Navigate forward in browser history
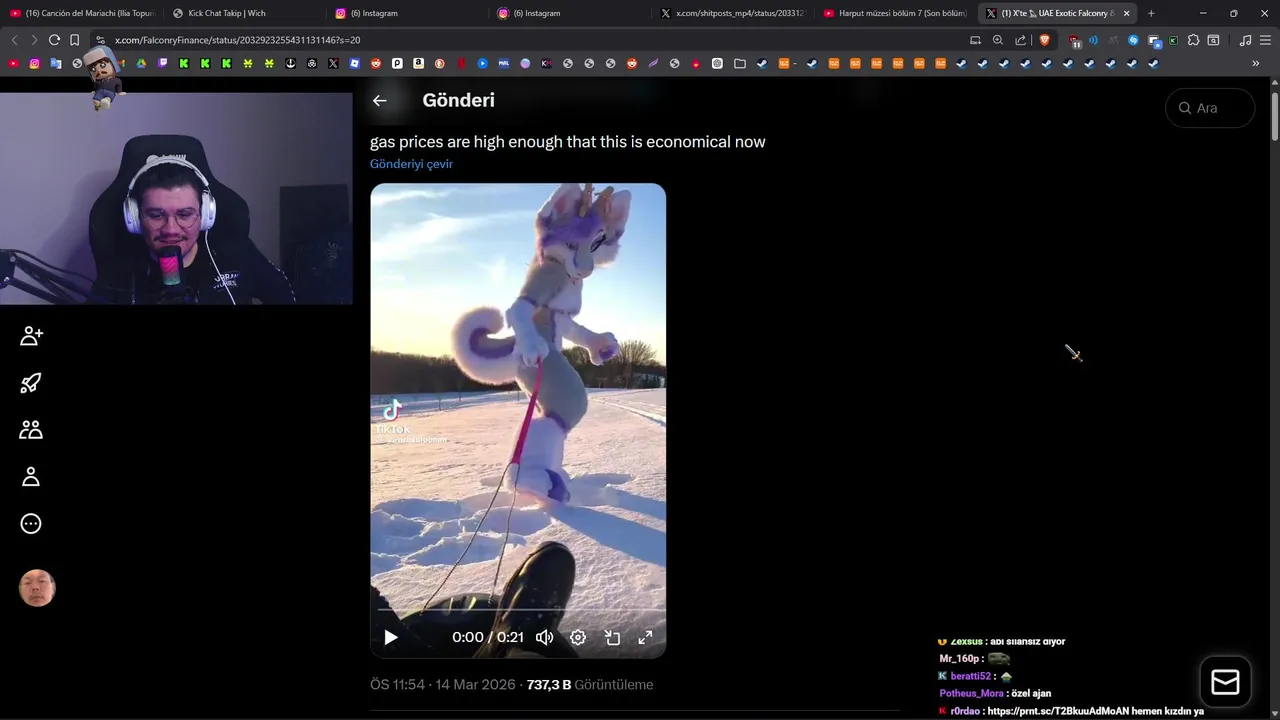This screenshot has height=720, width=1280. (34, 40)
